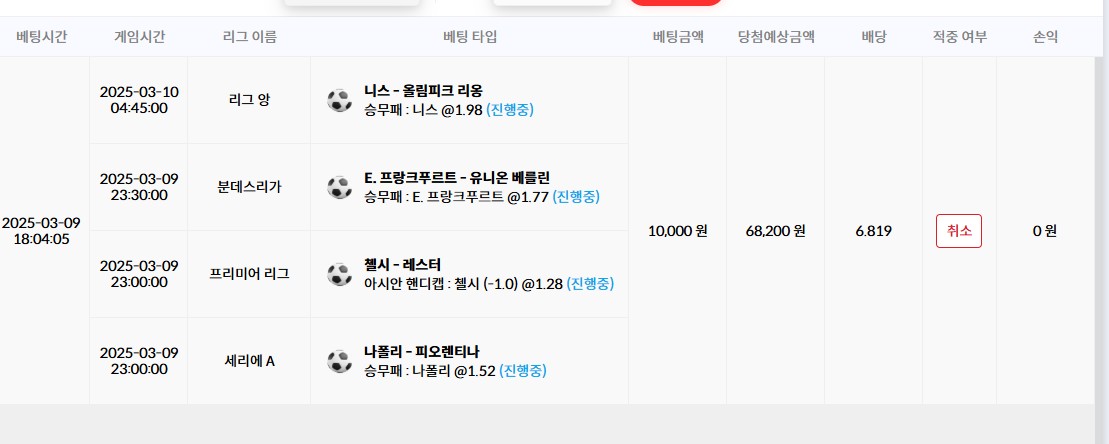
Task: Click the soccer ball icon for E. 프랑크푸르트 match
Action: coord(339,187)
